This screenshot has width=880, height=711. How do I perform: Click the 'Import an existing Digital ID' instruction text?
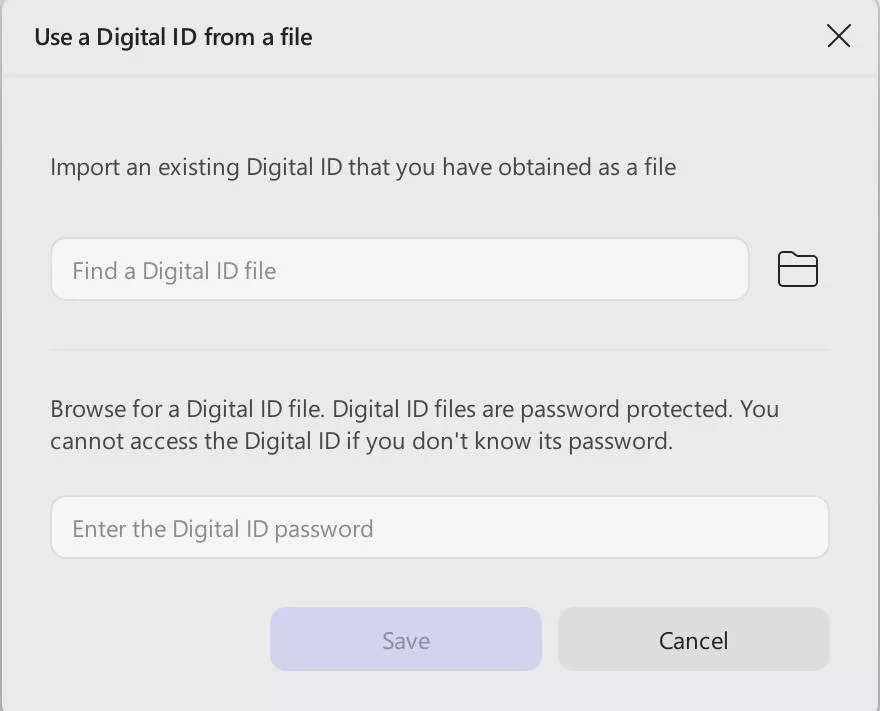[363, 167]
